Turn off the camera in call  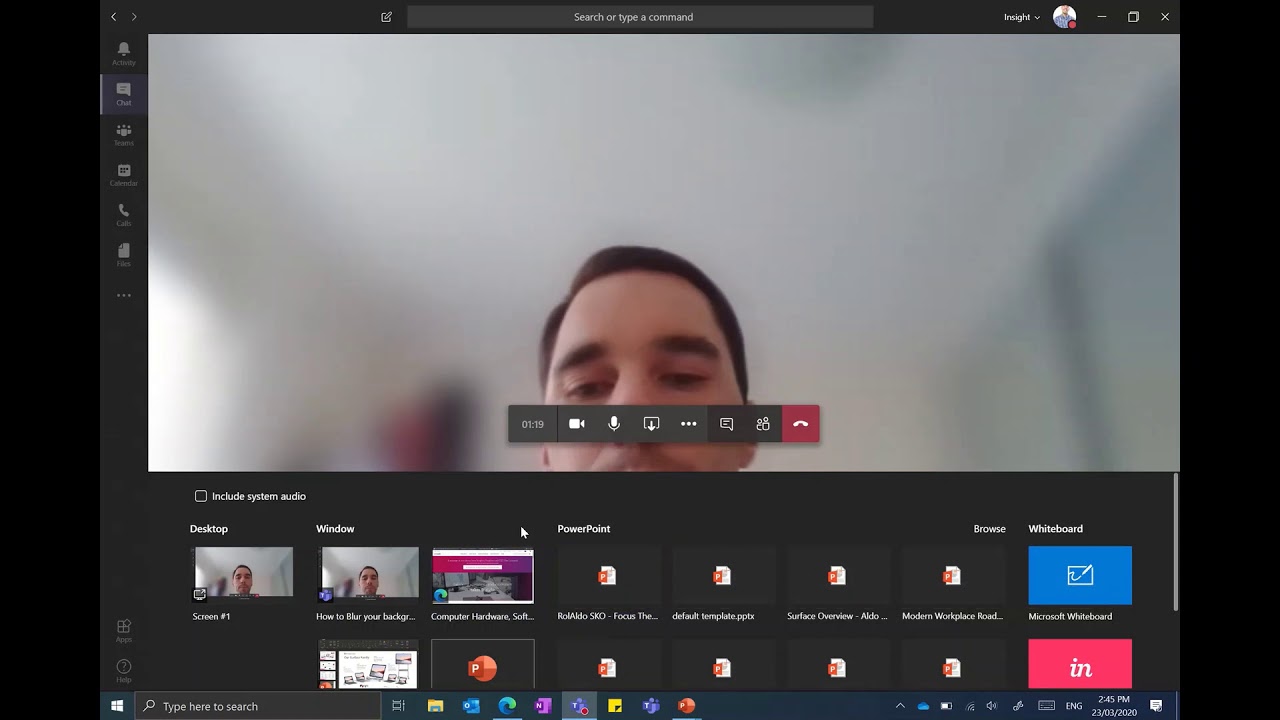click(577, 424)
